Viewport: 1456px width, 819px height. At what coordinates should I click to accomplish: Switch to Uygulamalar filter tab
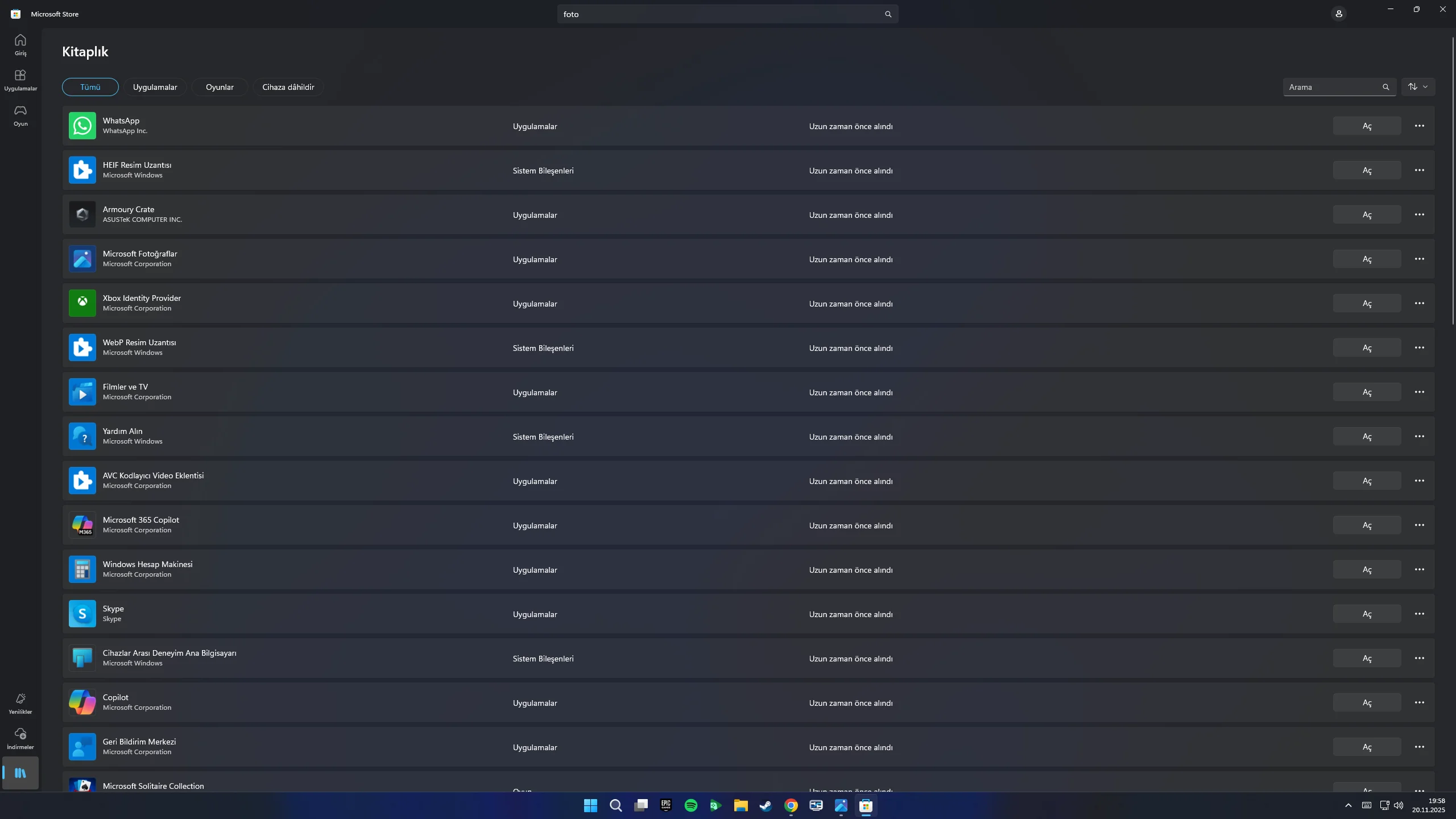tap(155, 87)
